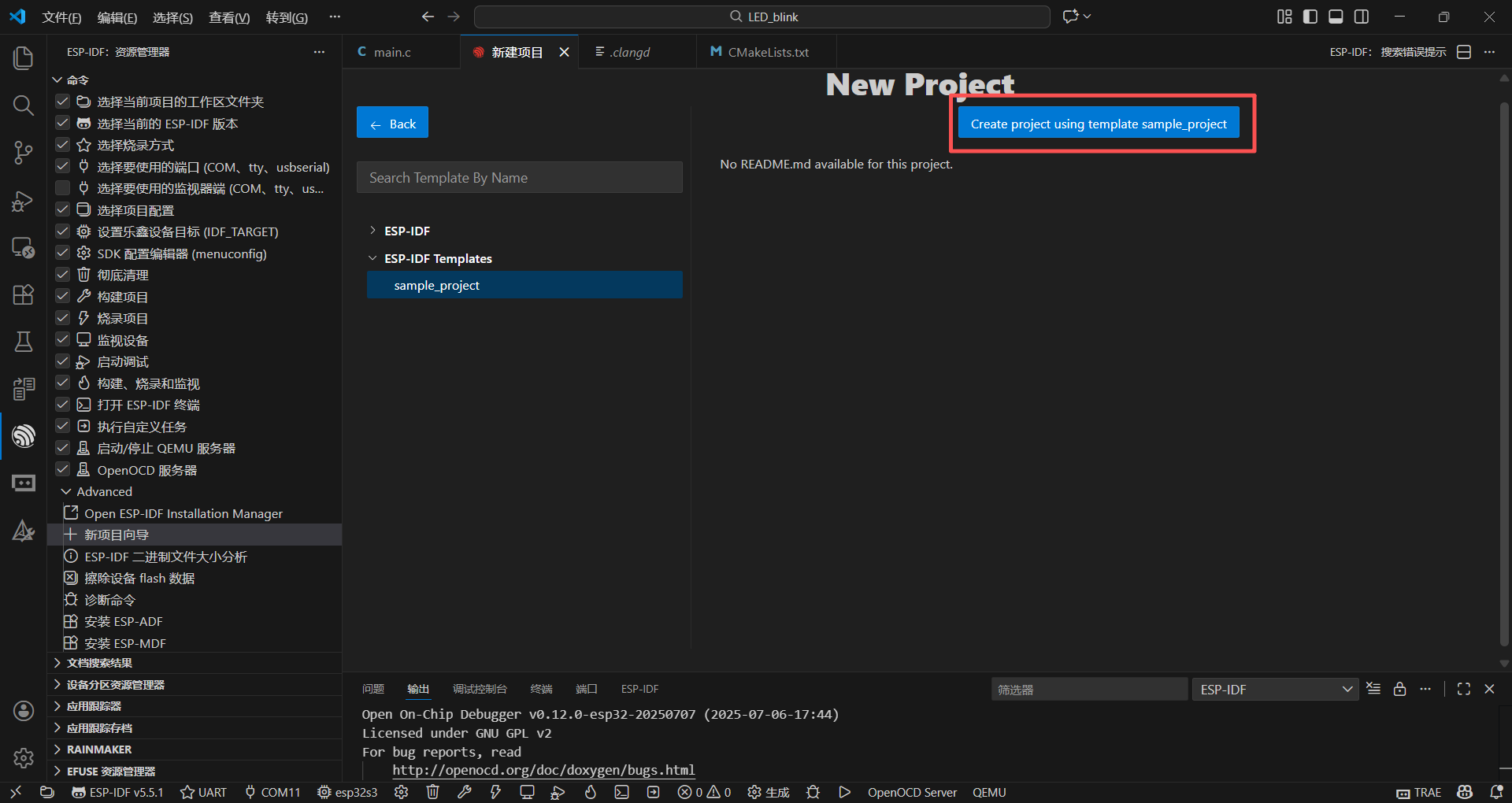The height and width of the screenshot is (803, 1512).
Task: Click ESP-IDF v5.5.1 version in status bar
Action: tap(117, 792)
